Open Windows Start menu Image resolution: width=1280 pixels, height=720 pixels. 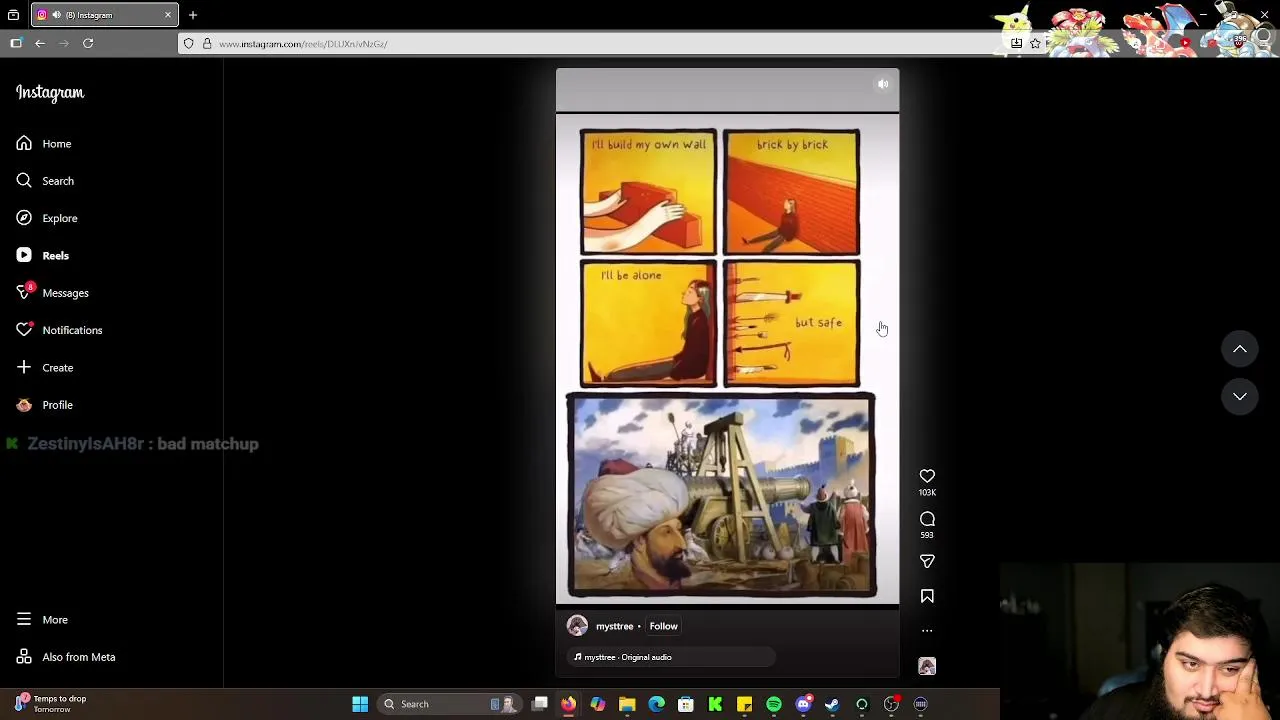360,704
